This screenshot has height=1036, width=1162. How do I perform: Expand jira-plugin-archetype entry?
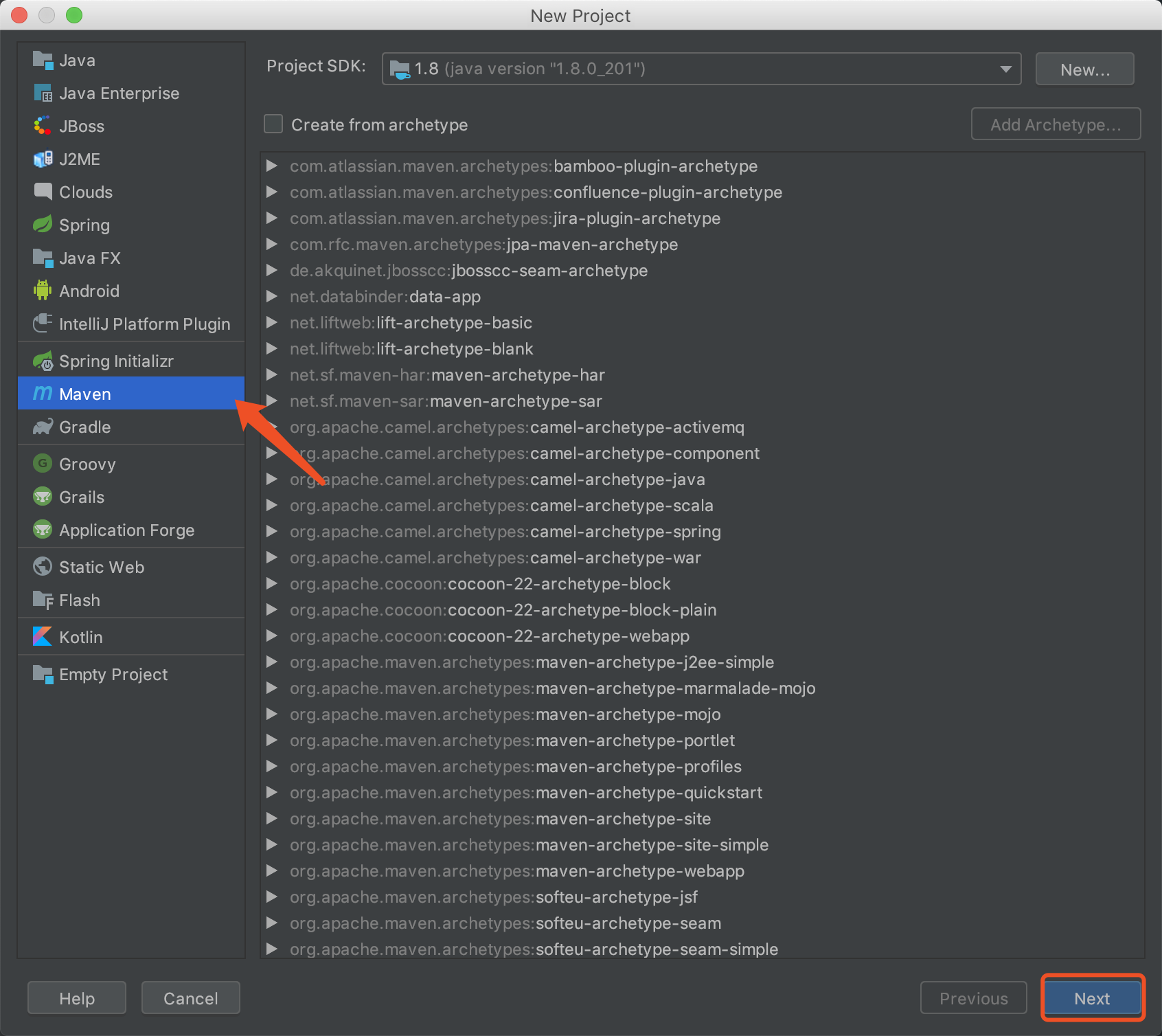pos(272,218)
